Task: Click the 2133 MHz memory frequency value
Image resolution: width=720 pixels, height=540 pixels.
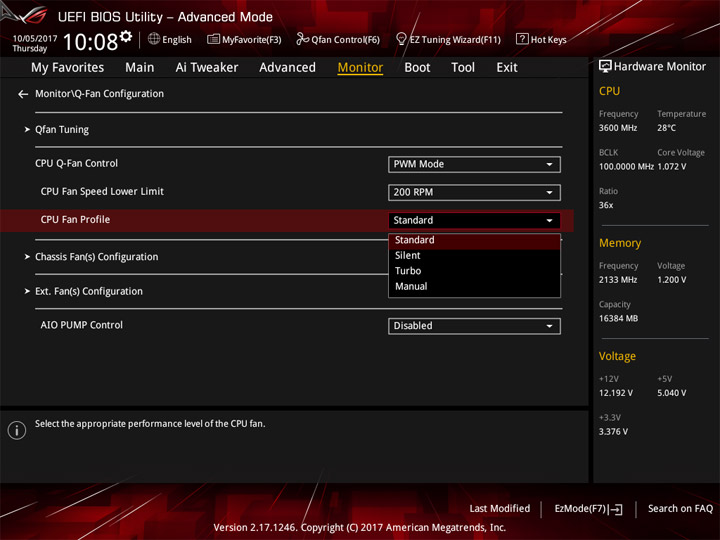Action: point(618,280)
